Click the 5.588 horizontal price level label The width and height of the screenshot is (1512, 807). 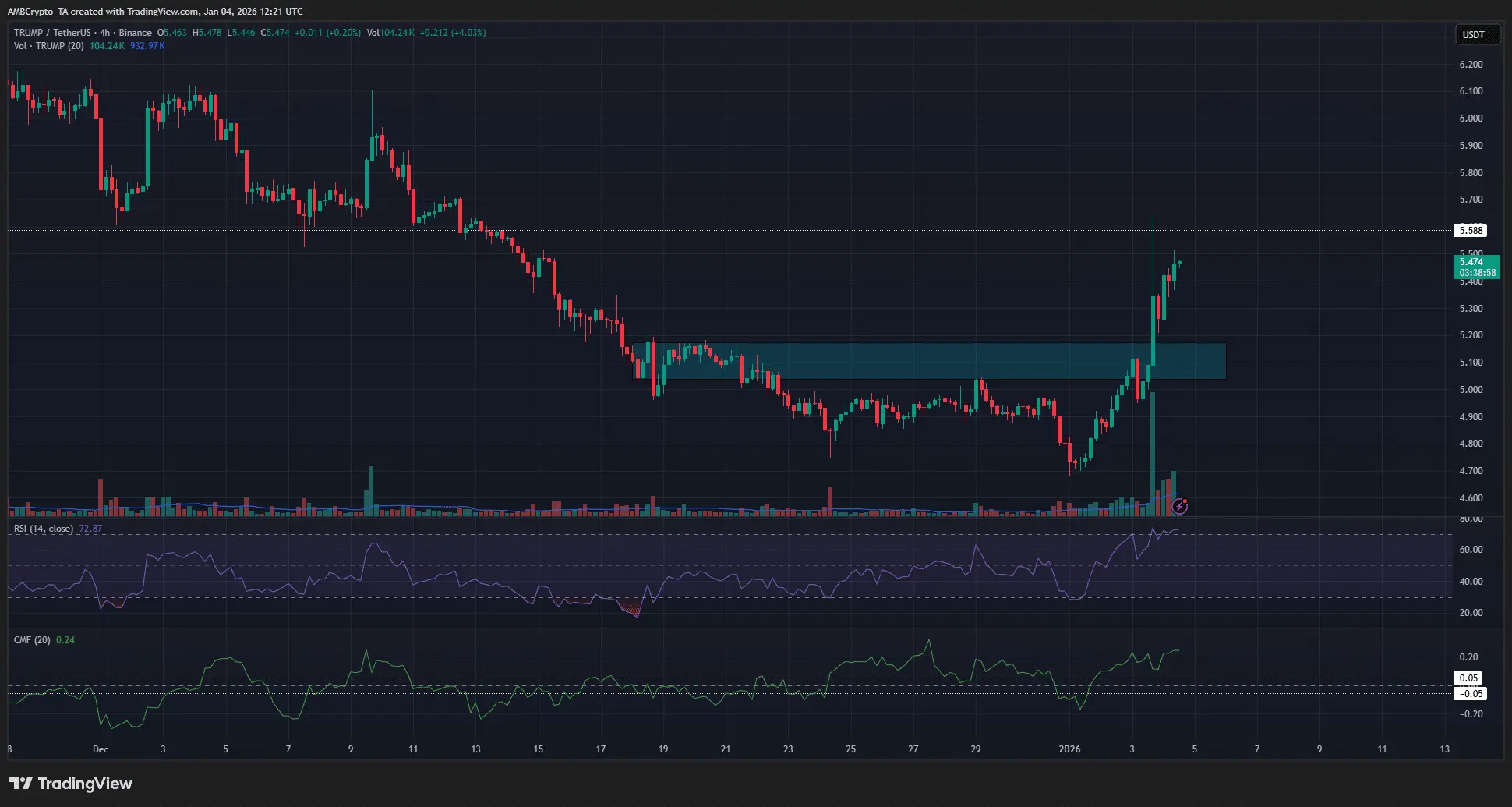(1471, 230)
